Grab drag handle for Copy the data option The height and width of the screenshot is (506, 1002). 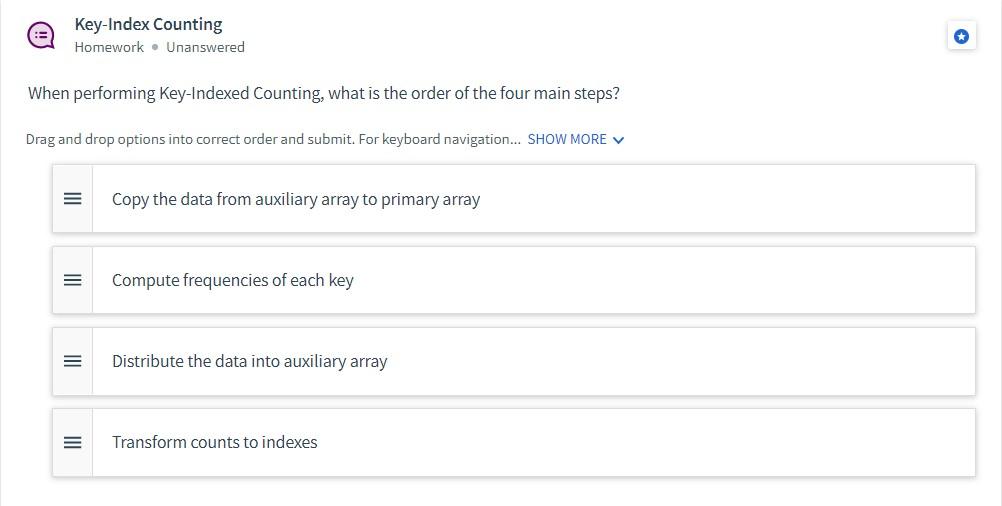coord(72,199)
